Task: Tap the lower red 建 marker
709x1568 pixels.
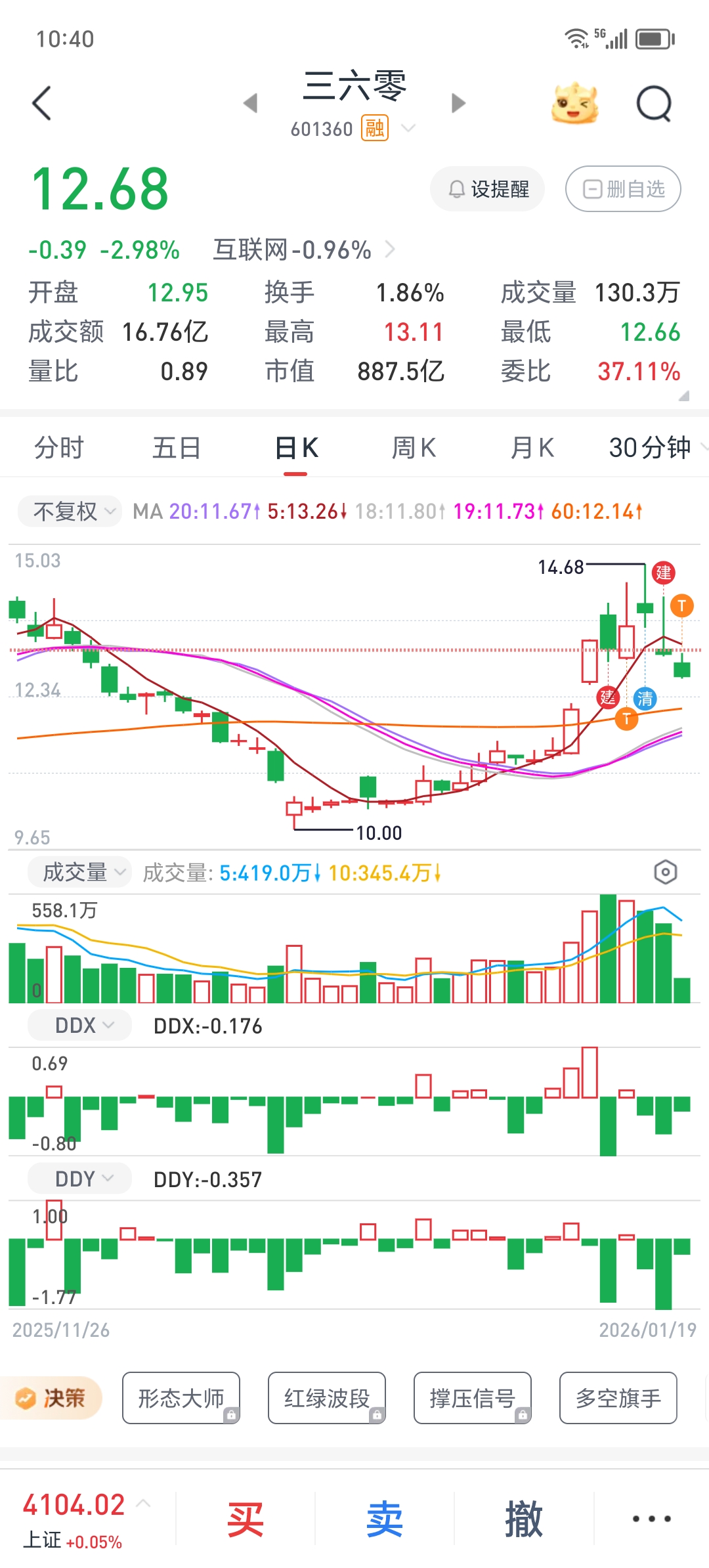Action: pos(608,697)
